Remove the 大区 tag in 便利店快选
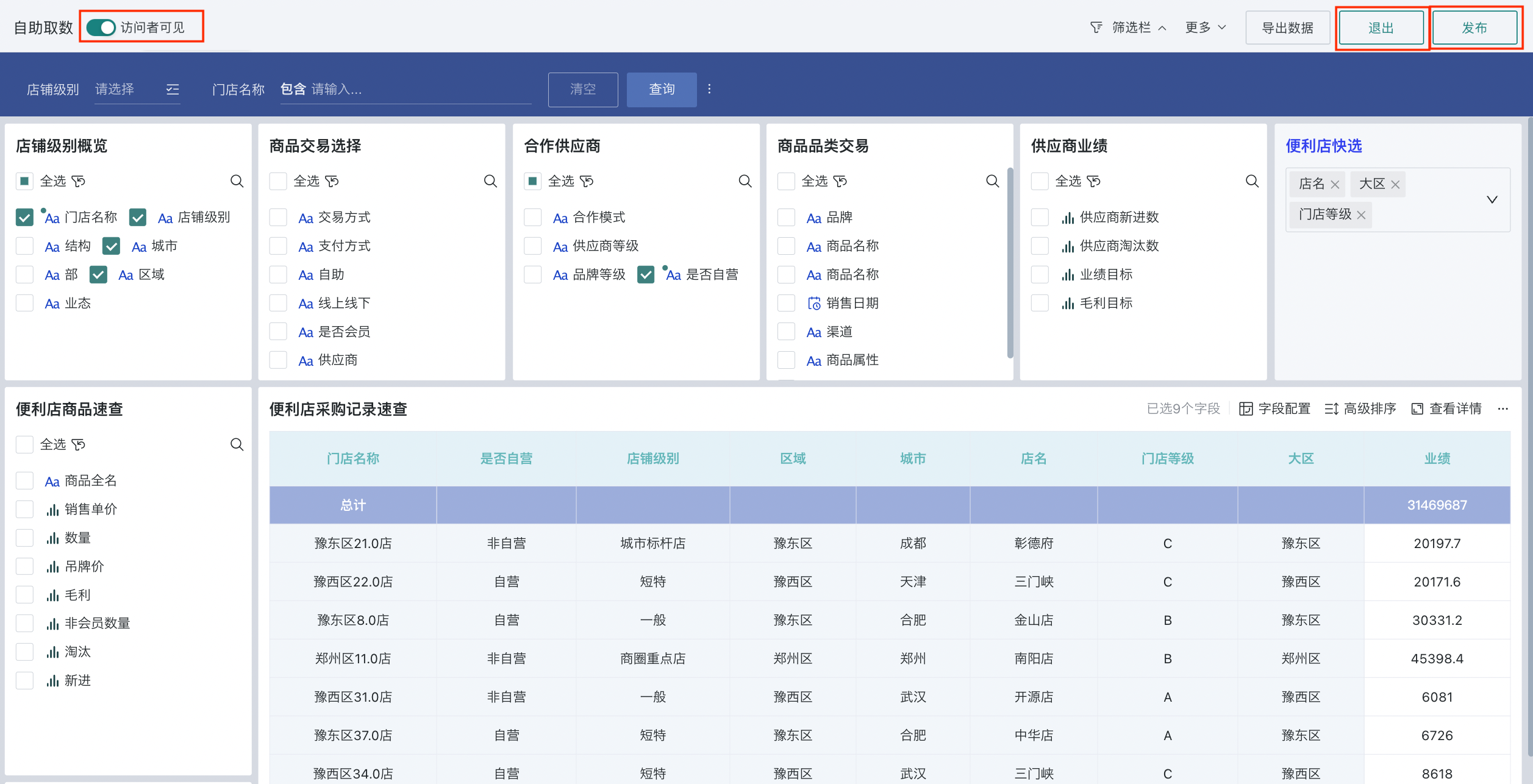Screen dimensions: 1533x784 click(1395, 184)
